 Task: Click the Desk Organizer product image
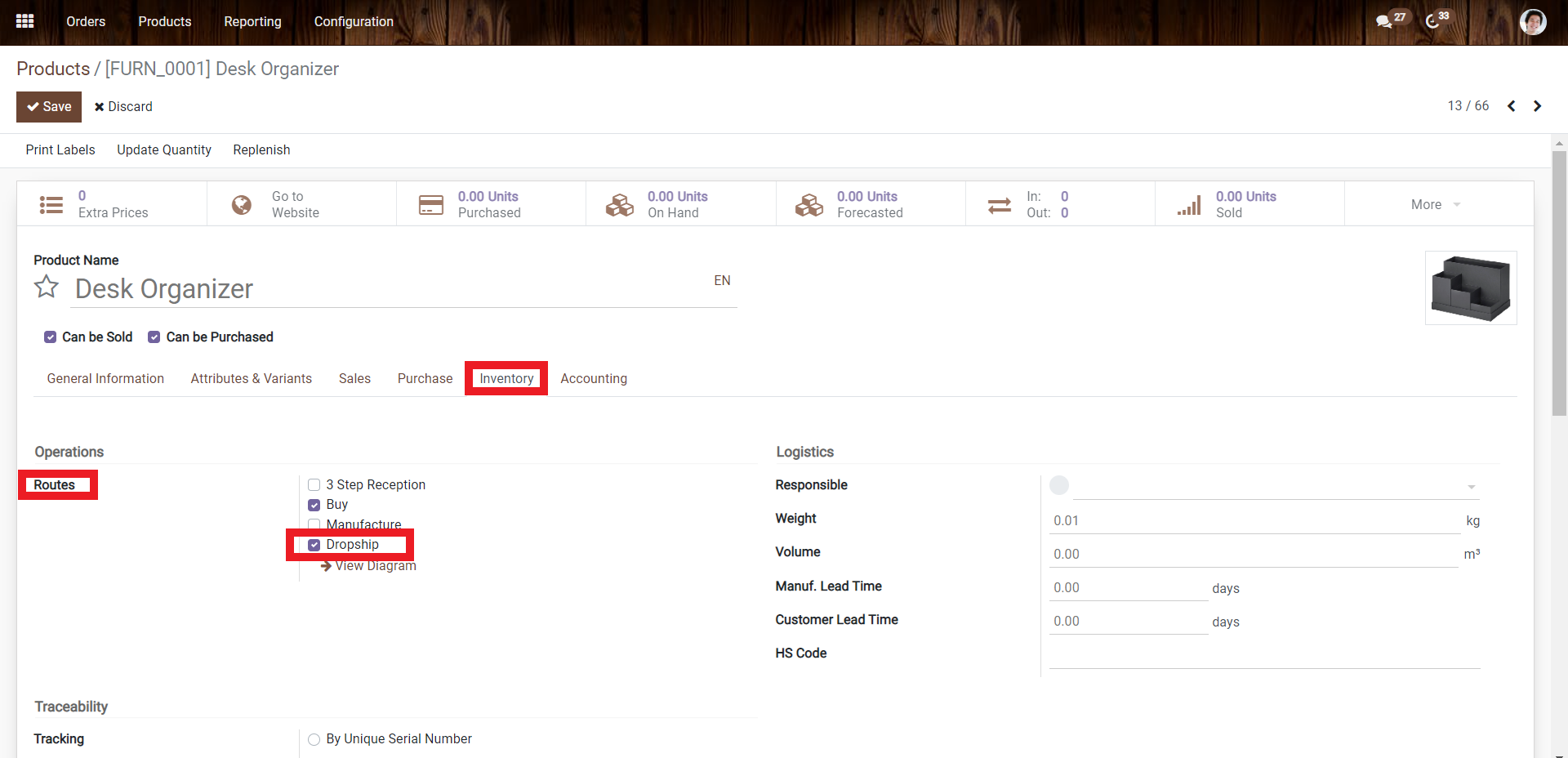tap(1471, 288)
